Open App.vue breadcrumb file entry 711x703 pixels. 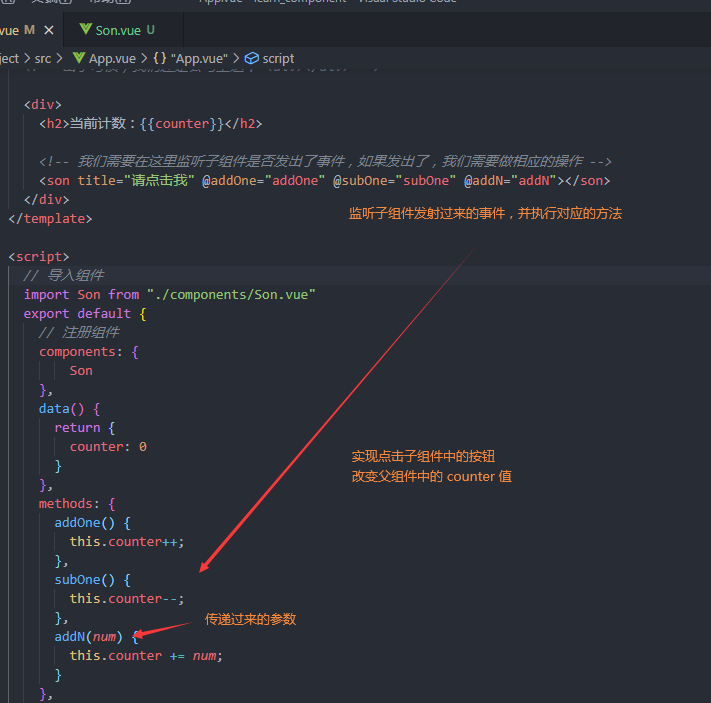pos(112,59)
